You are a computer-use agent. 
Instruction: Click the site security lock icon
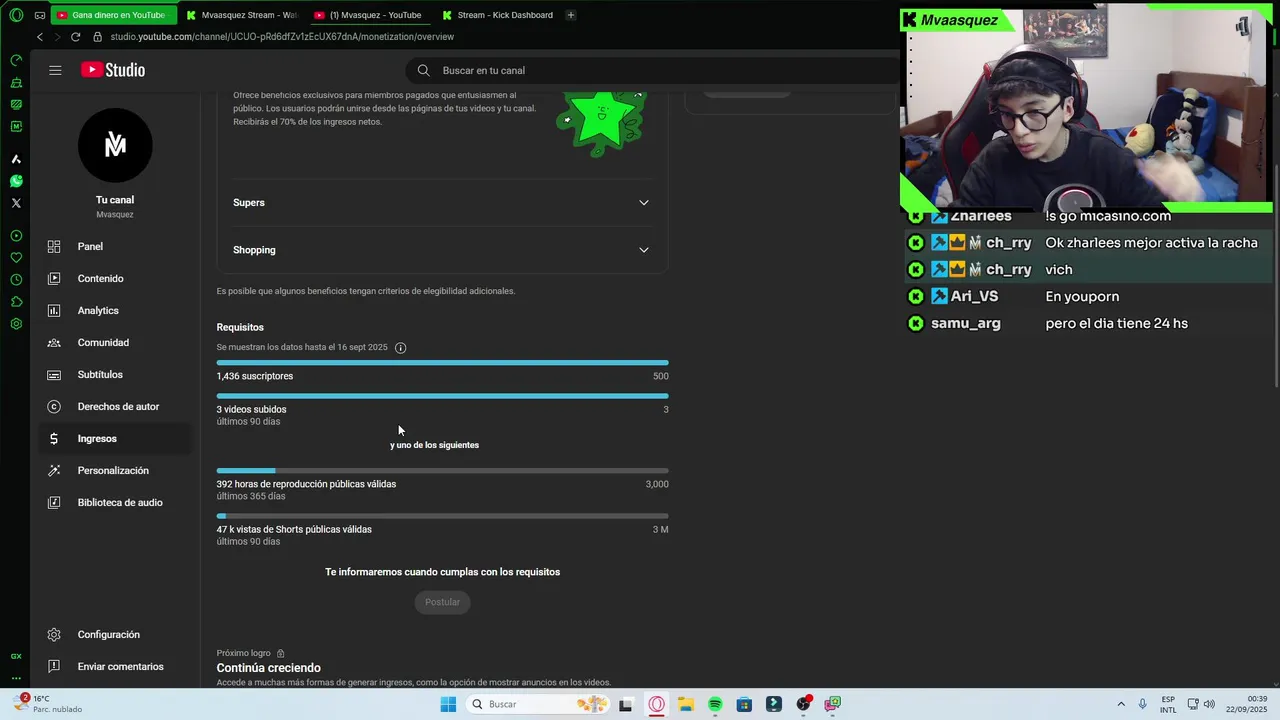tap(97, 37)
